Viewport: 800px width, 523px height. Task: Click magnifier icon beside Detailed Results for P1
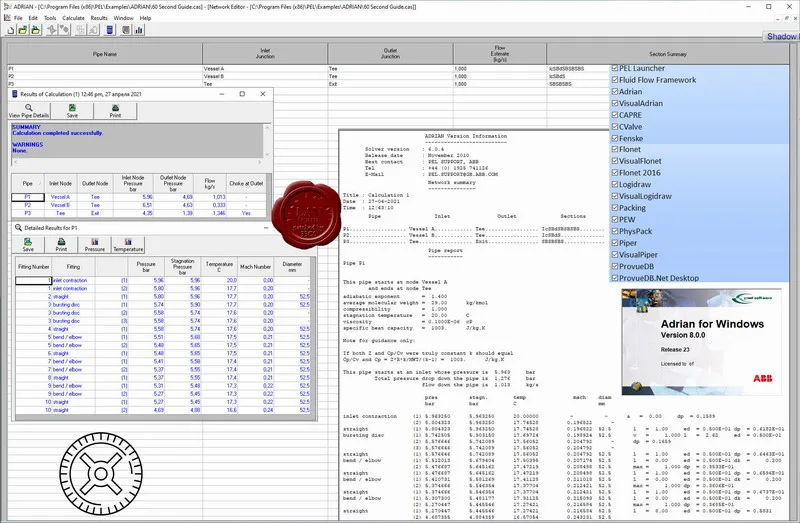pyautogui.click(x=18, y=228)
